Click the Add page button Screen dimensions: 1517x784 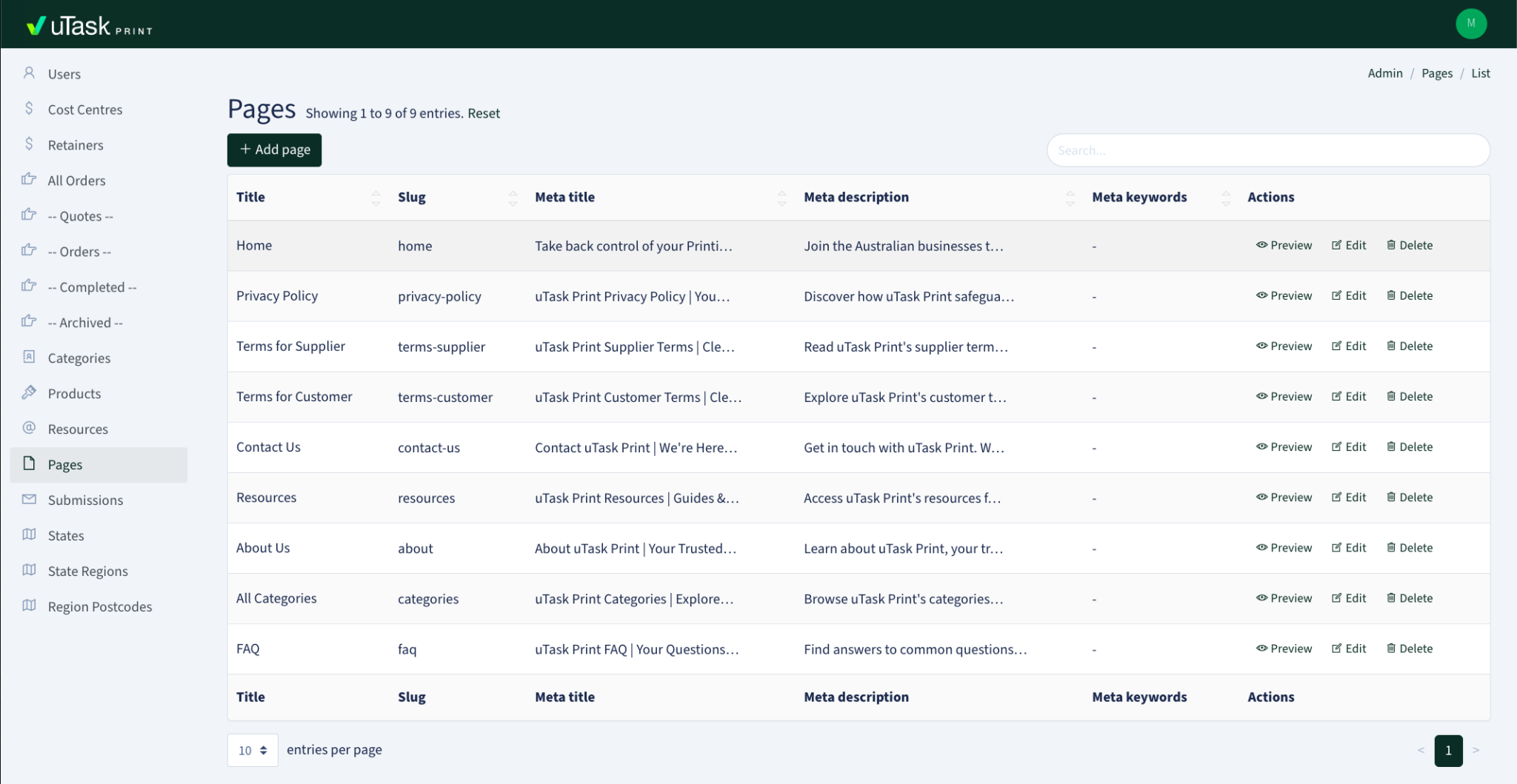point(274,150)
